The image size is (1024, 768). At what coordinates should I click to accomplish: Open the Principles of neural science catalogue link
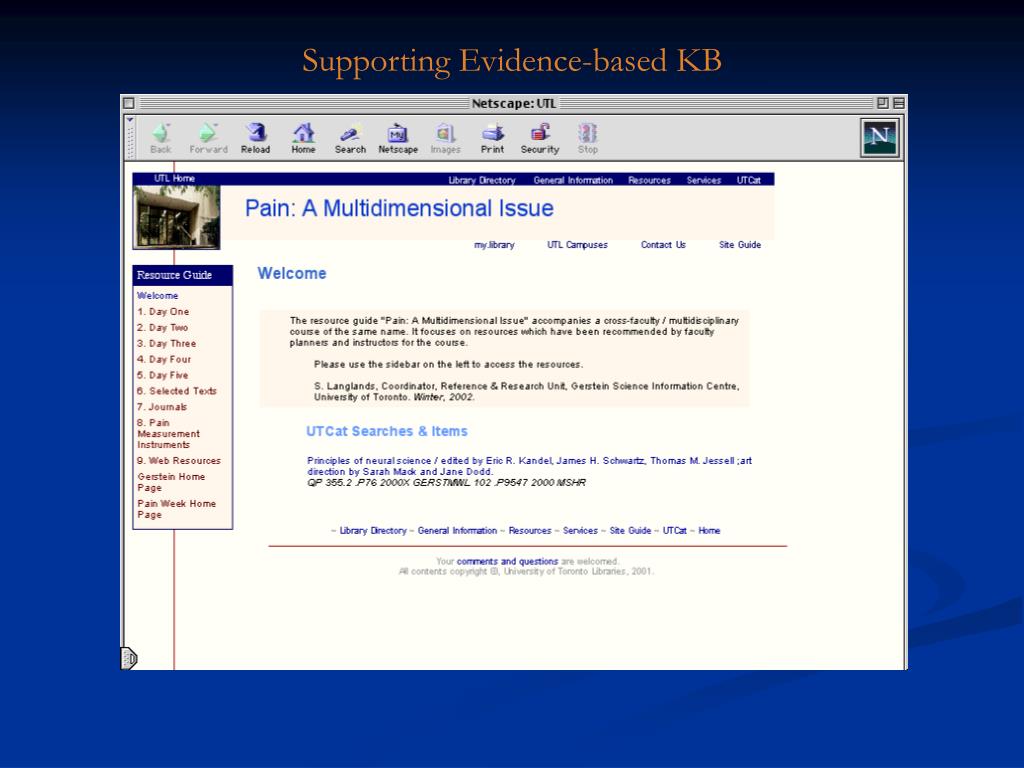[529, 466]
